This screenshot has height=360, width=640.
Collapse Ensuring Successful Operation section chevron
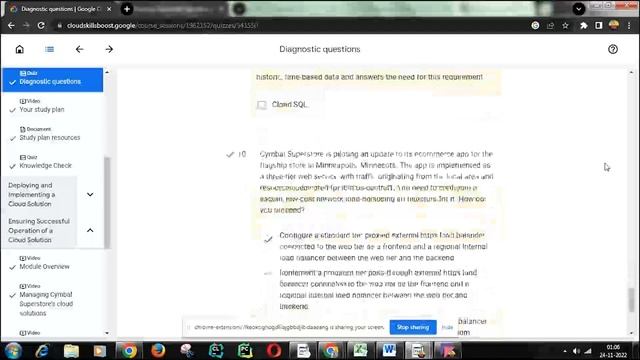(x=90, y=231)
